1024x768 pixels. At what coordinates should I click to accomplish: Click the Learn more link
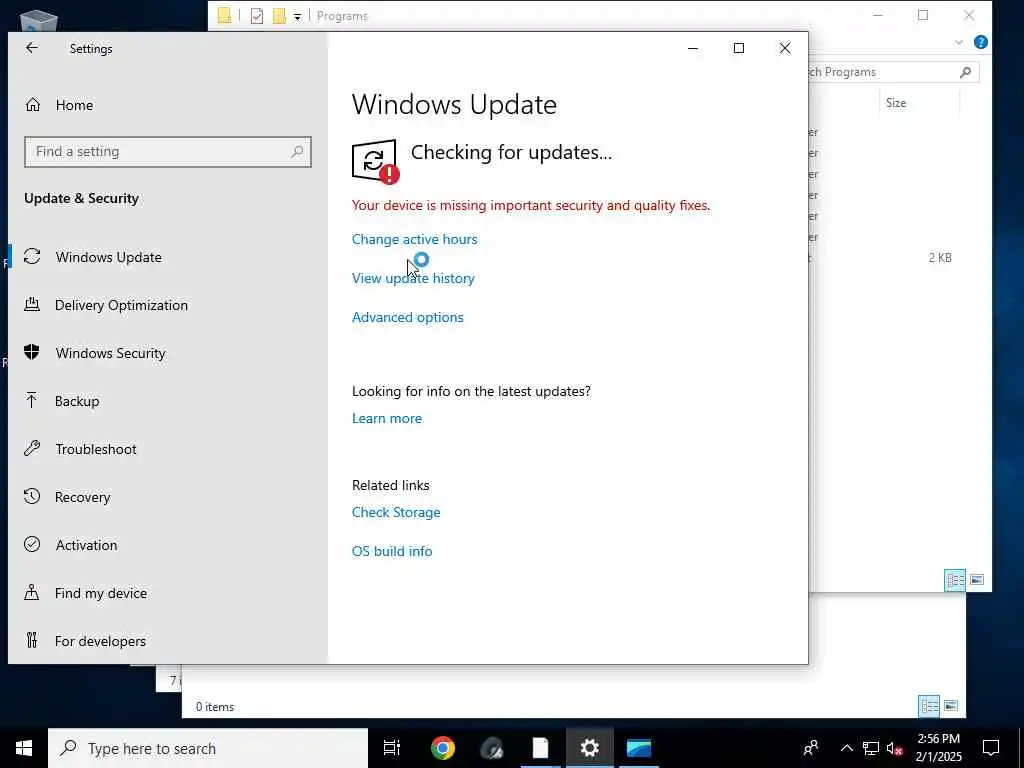point(387,419)
